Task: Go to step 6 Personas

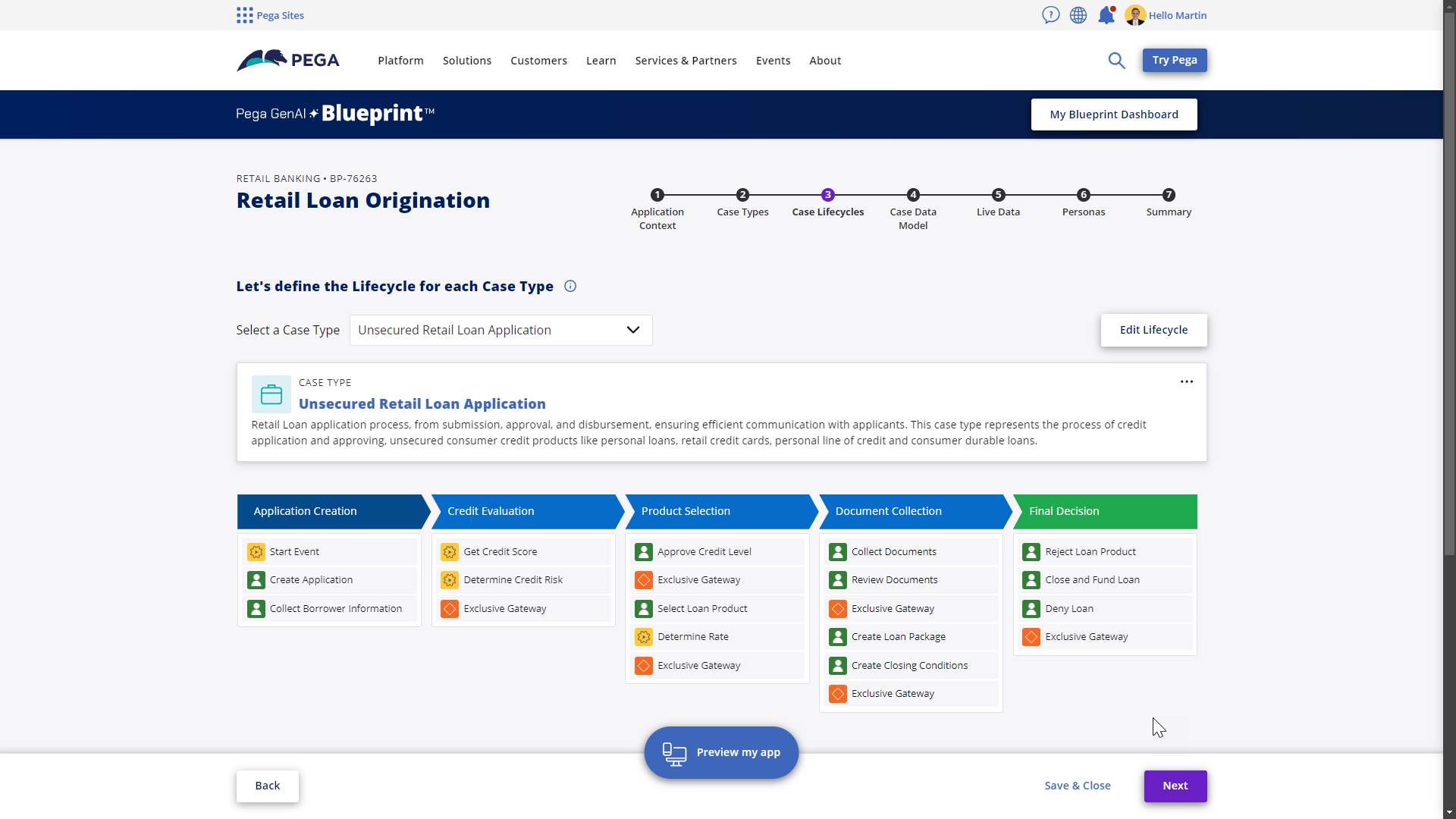Action: pos(1084,203)
